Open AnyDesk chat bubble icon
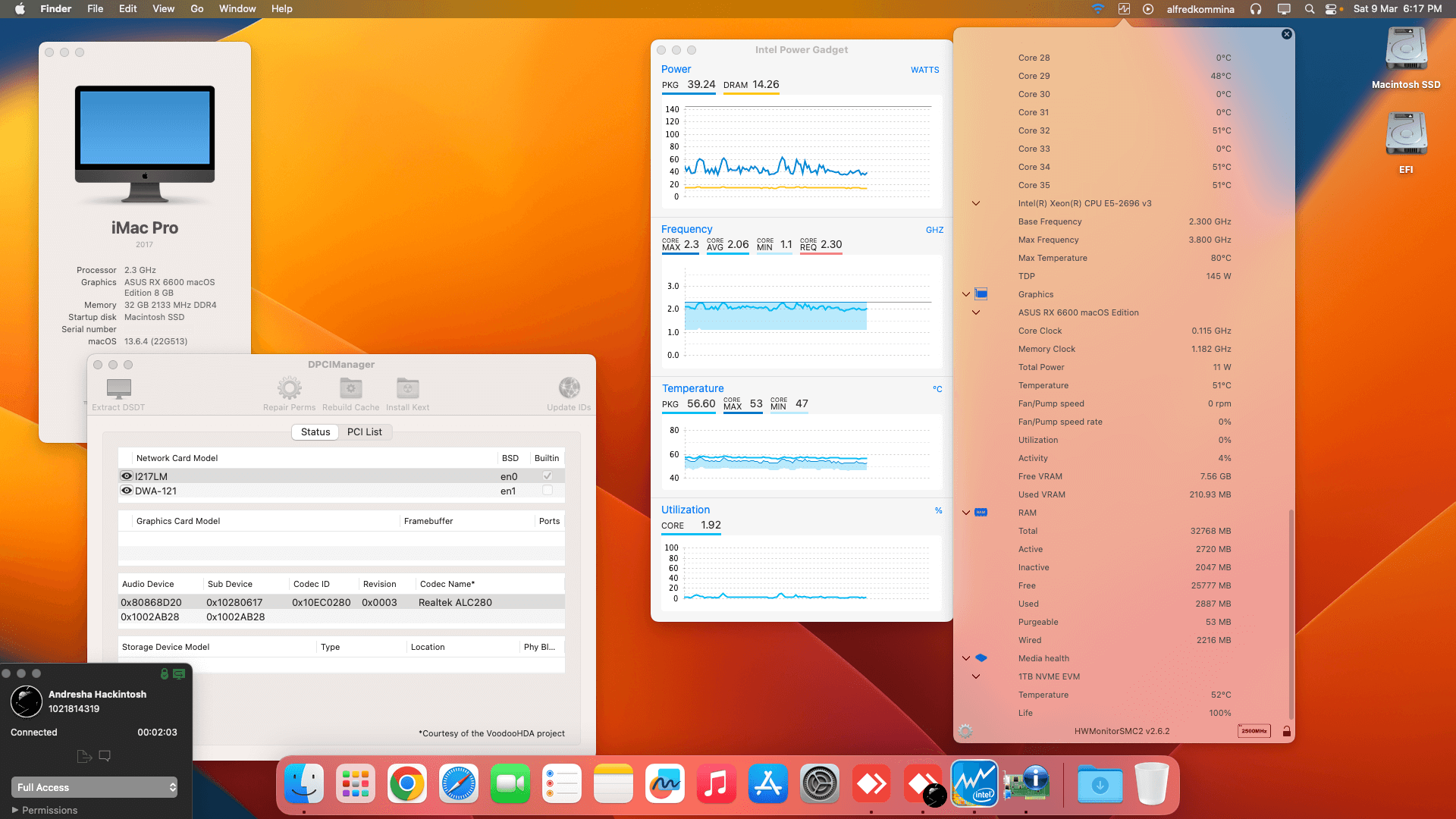 [x=105, y=756]
